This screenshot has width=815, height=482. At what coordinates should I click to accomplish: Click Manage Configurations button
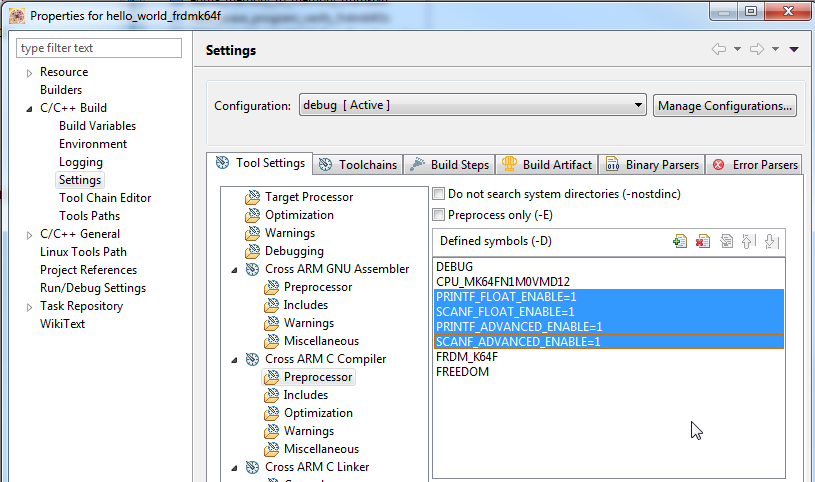[x=725, y=105]
